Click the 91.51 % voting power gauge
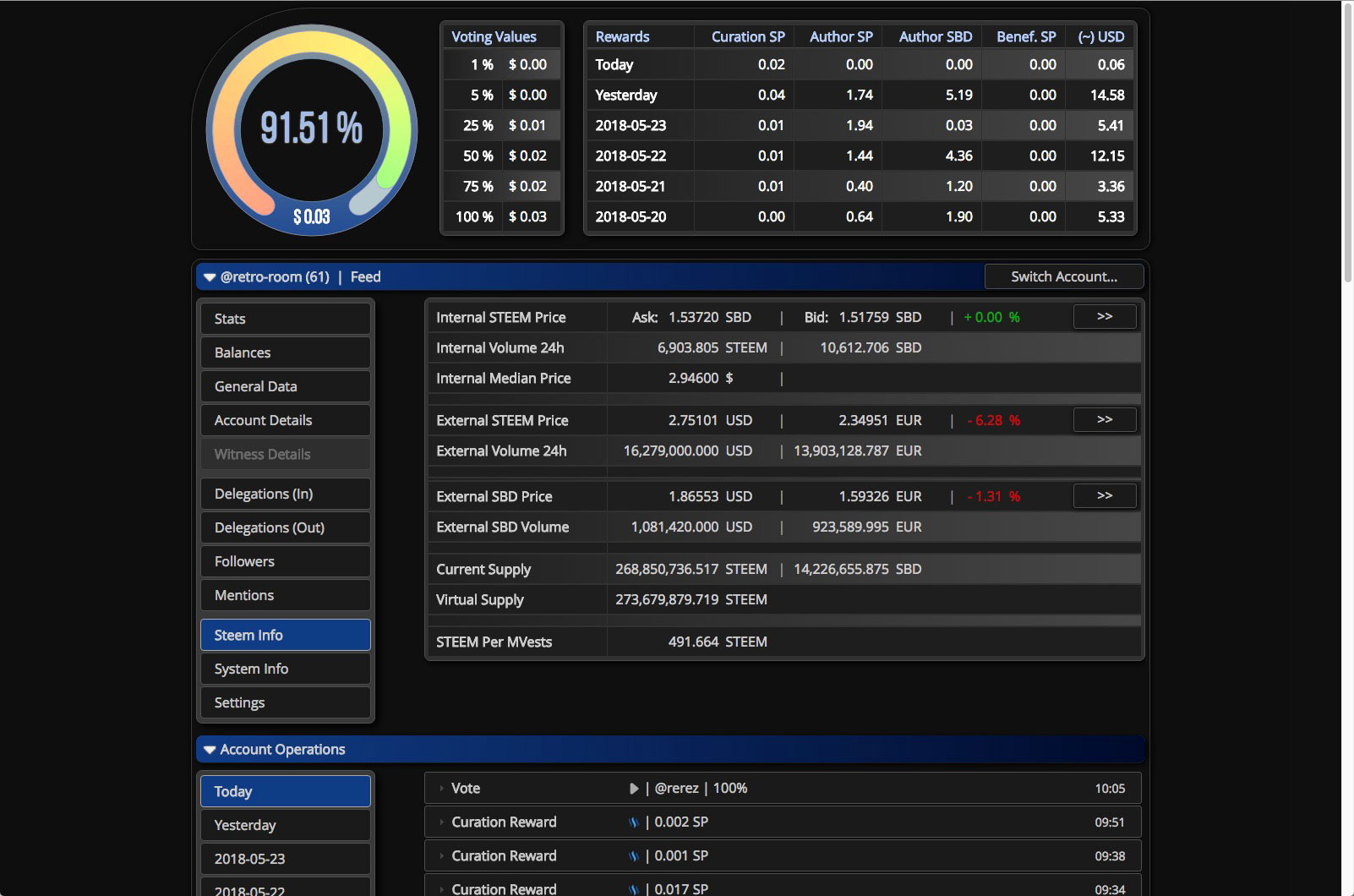 [x=312, y=128]
